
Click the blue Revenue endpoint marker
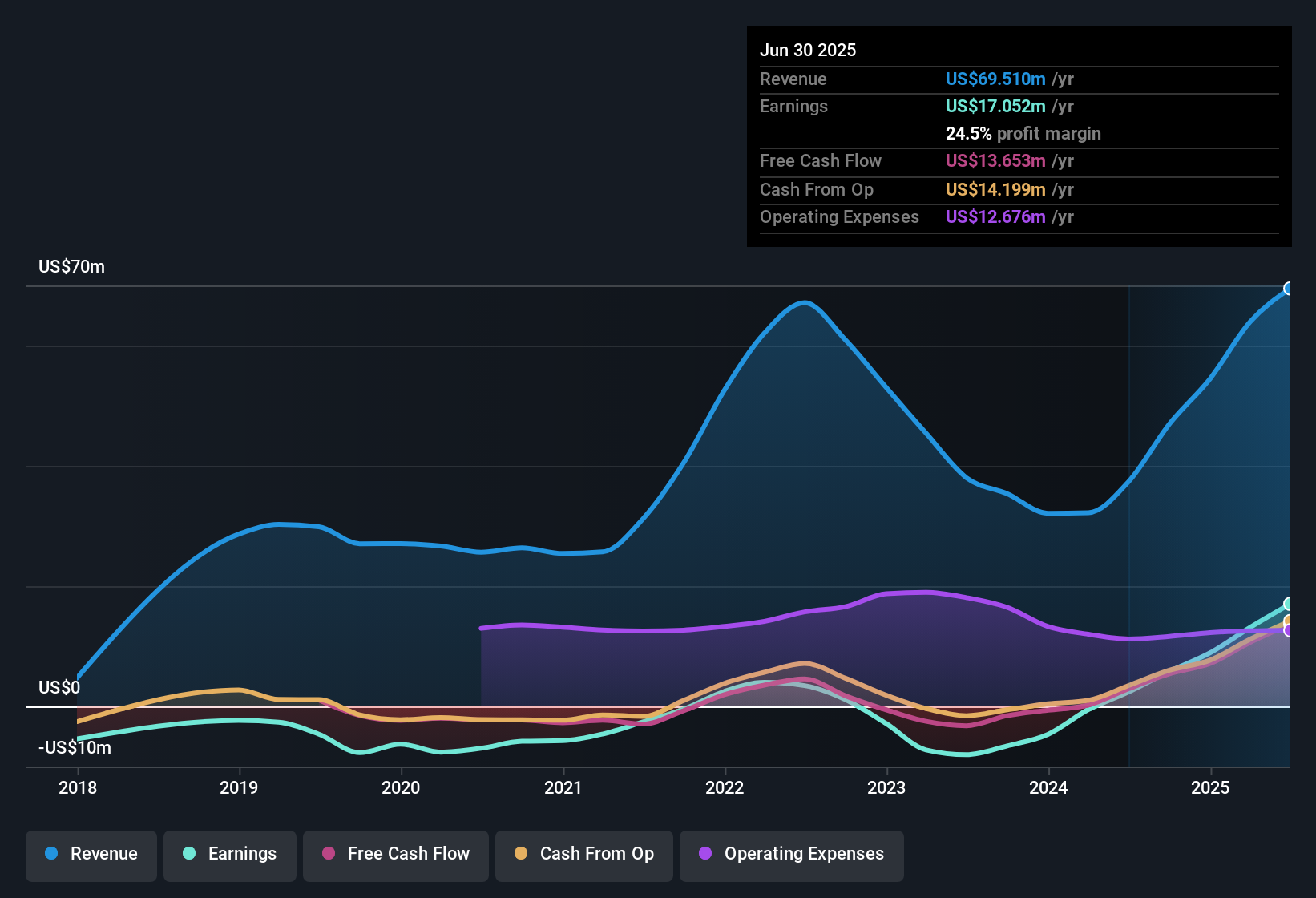pos(1289,289)
